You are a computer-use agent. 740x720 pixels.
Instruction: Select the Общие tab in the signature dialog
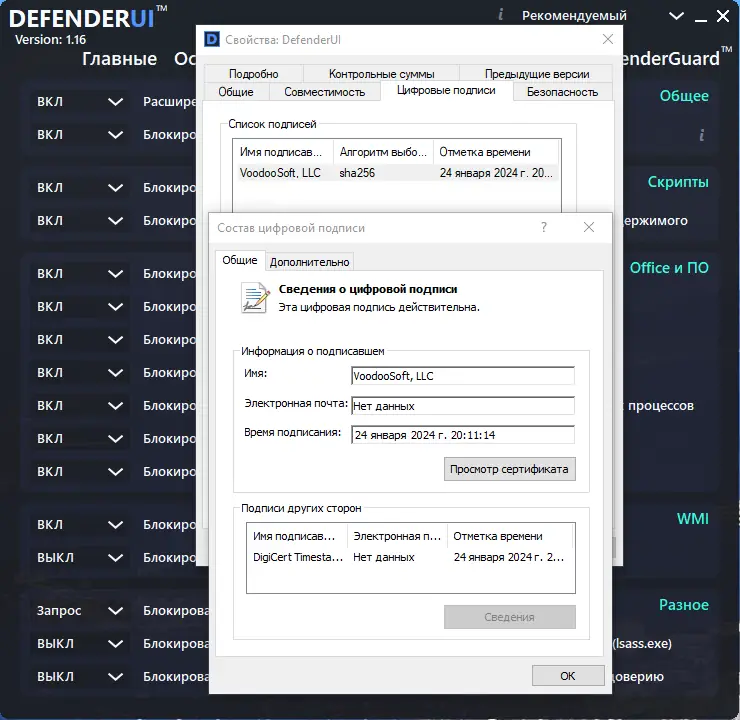[x=240, y=260]
